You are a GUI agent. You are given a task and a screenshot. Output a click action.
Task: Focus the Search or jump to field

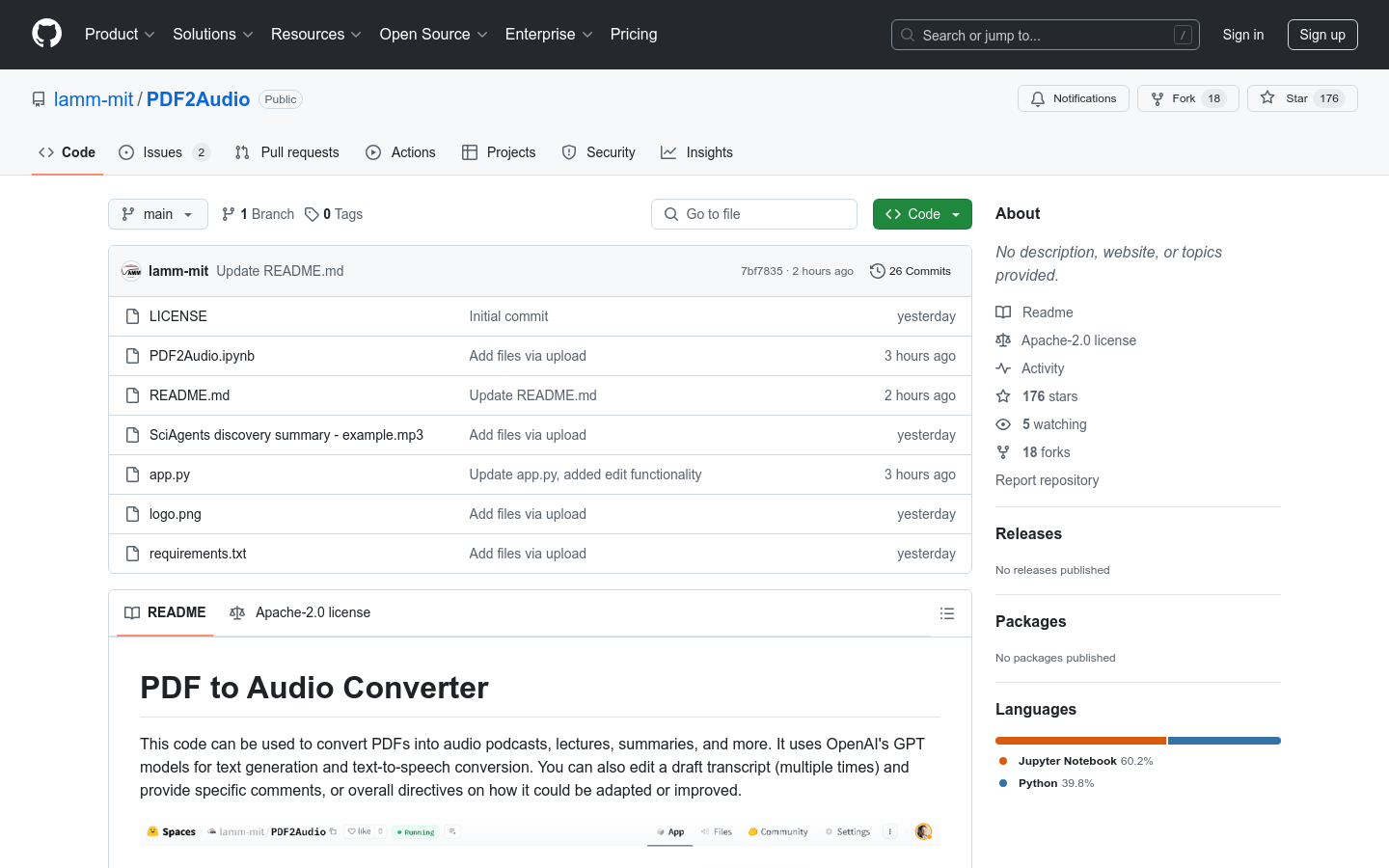click(1046, 35)
